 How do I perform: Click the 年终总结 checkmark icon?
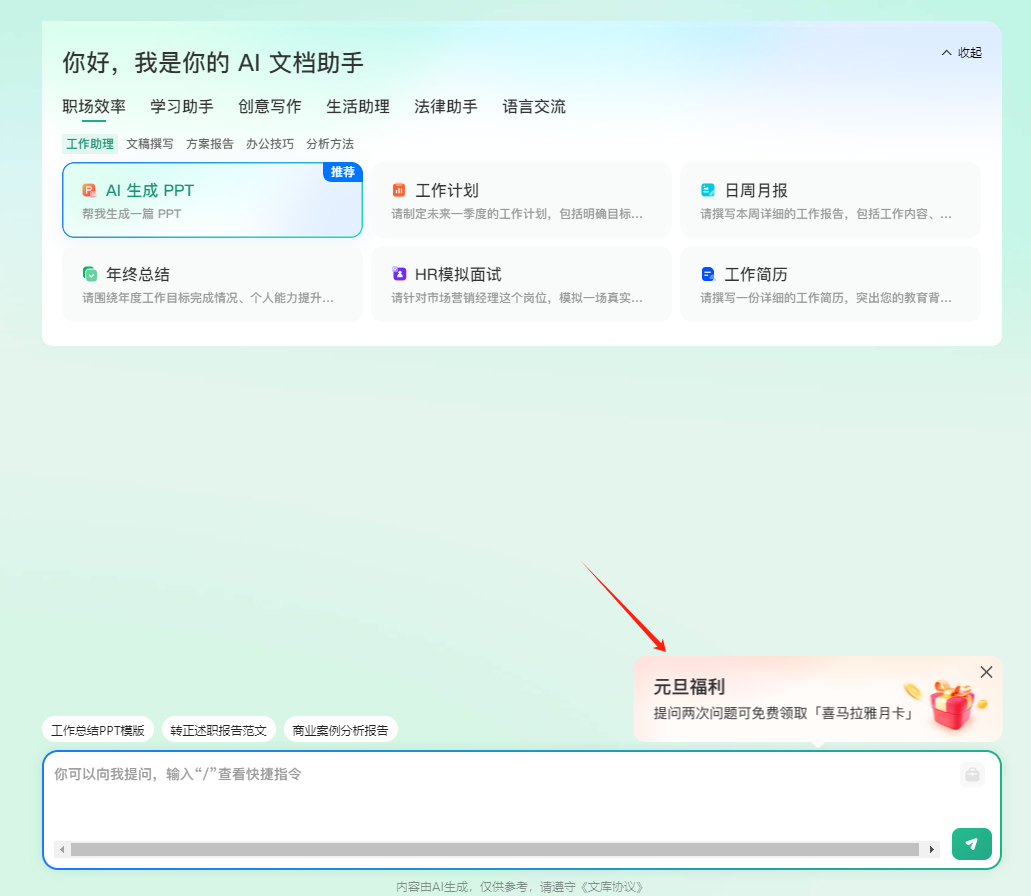click(88, 274)
